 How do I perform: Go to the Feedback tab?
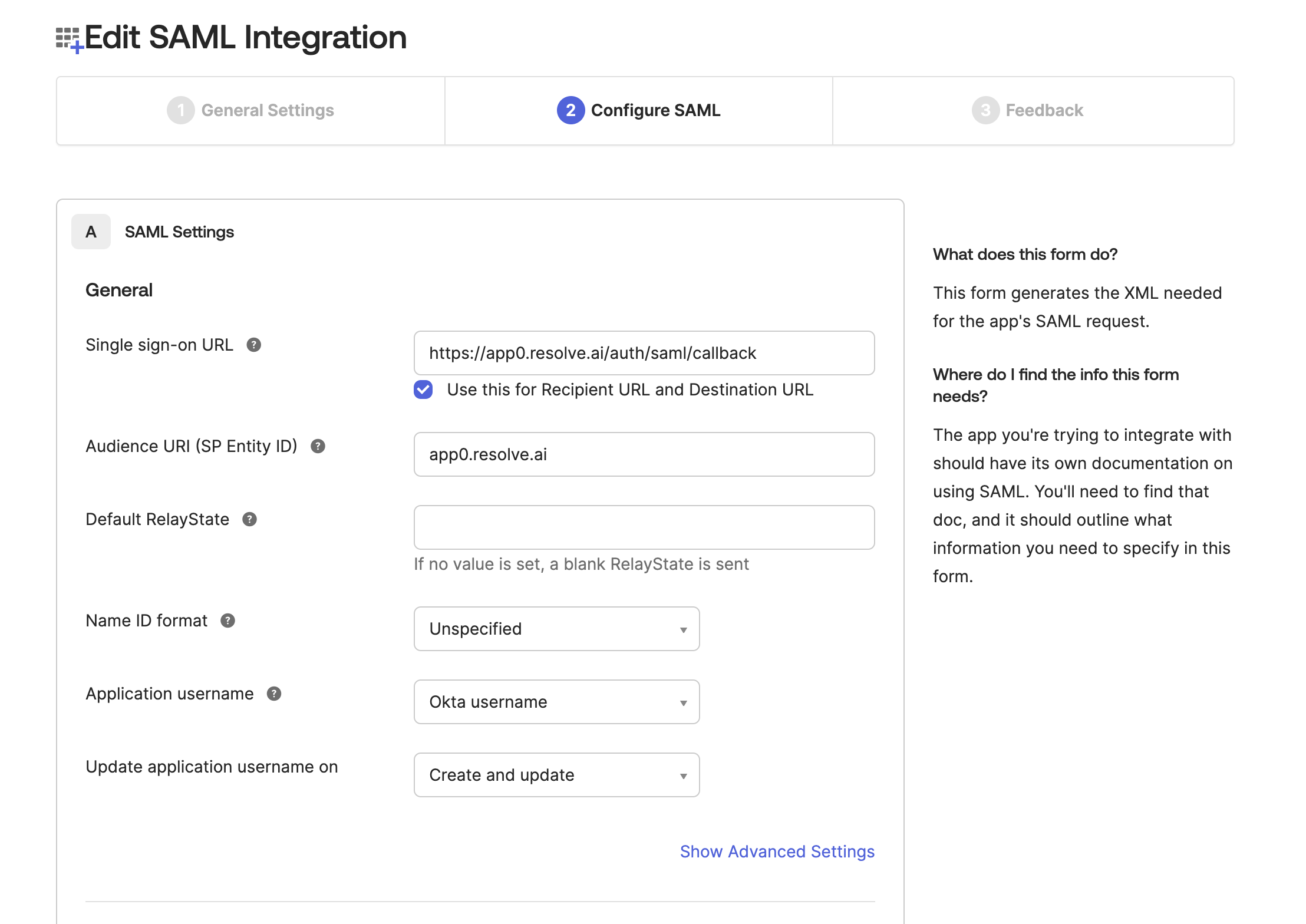(1033, 110)
